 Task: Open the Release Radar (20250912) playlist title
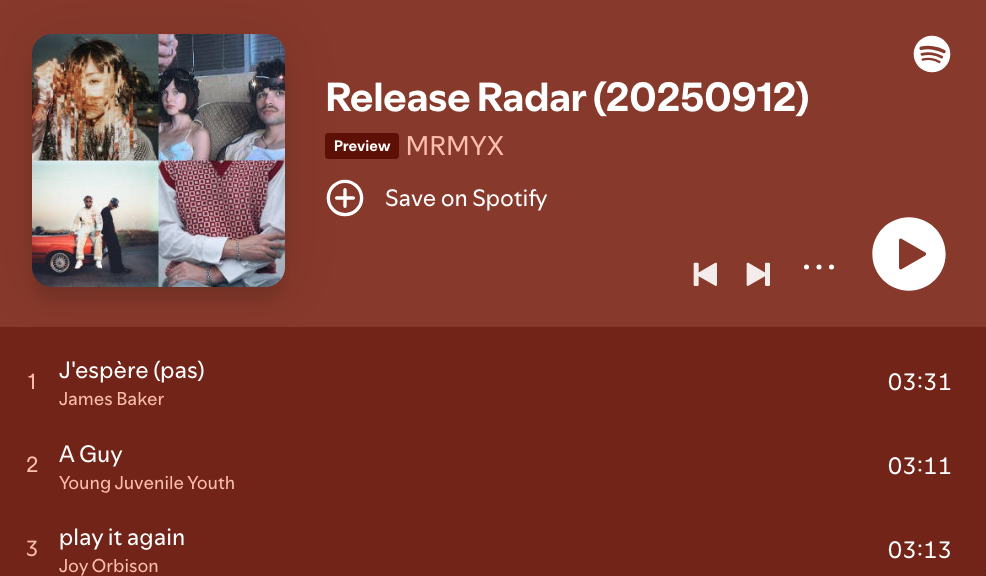(x=567, y=97)
